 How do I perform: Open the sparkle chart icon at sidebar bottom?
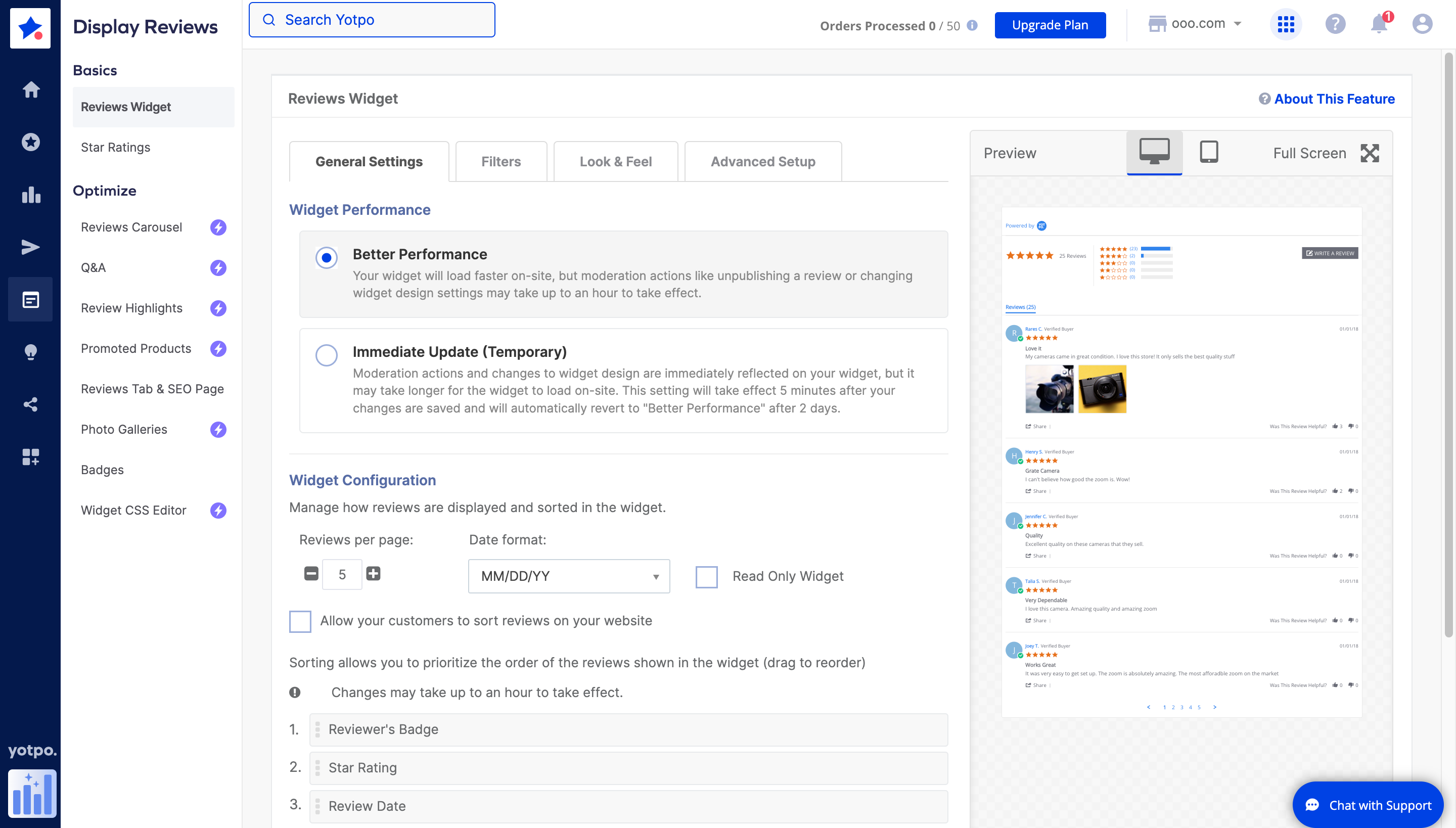(32, 793)
